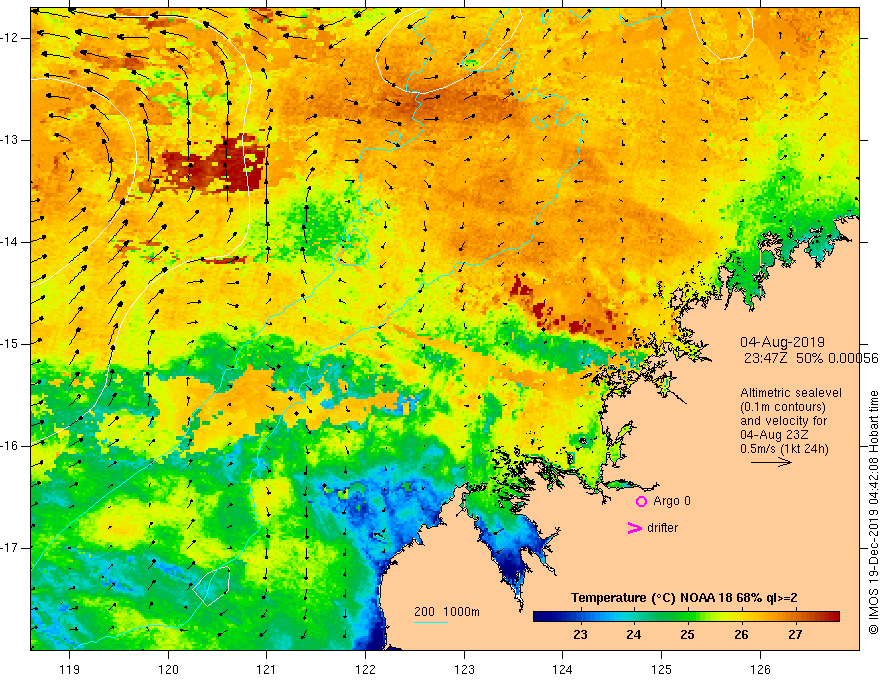The width and height of the screenshot is (880, 680).
Task: Click longitude label 121 on bottom axis
Action: click(x=267, y=669)
